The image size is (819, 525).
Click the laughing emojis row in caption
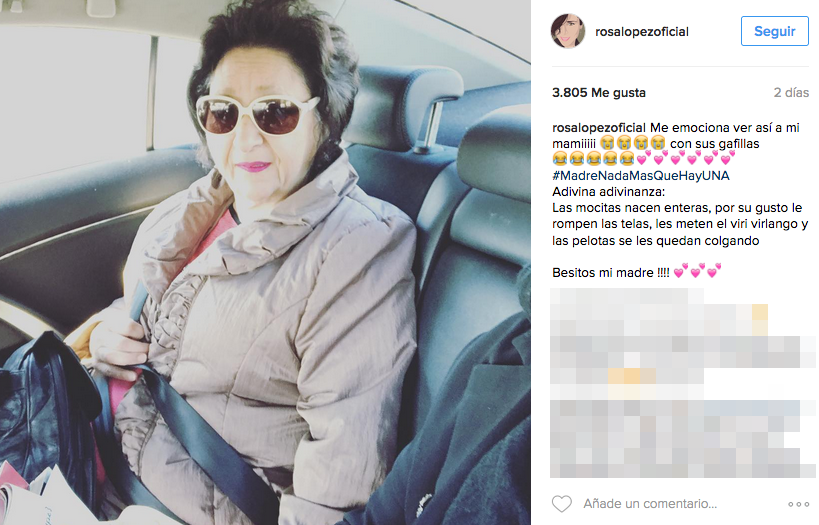(593, 158)
